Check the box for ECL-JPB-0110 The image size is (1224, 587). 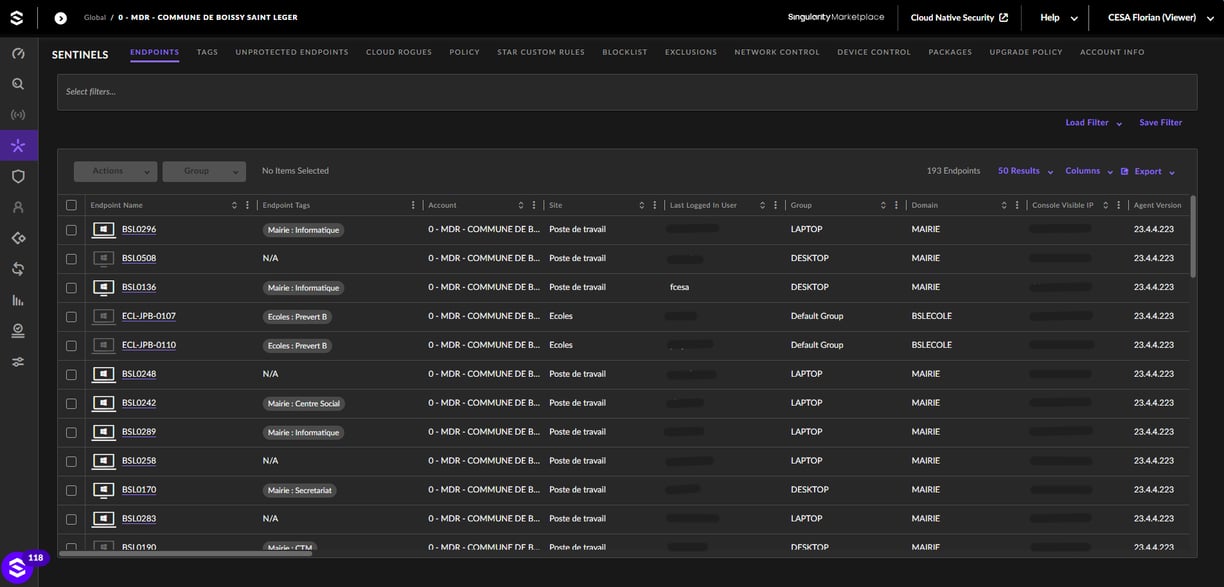pos(71,345)
